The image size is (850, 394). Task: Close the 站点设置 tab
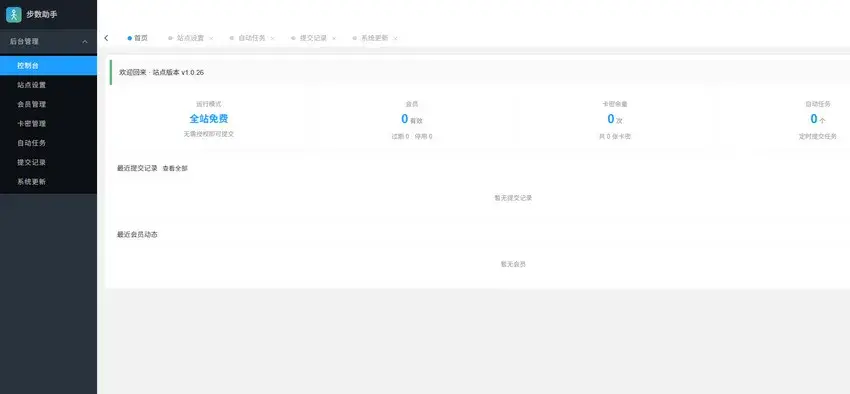pos(211,38)
